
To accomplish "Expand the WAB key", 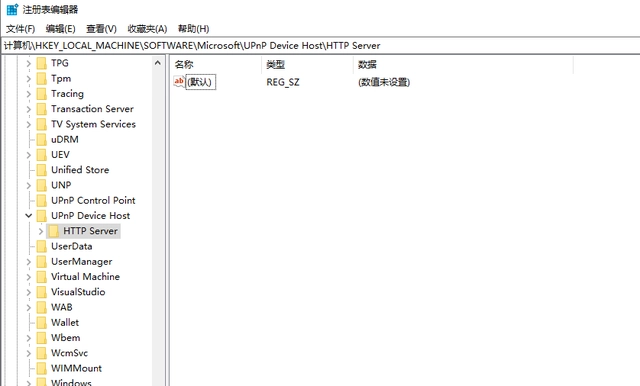I will coord(29,307).
